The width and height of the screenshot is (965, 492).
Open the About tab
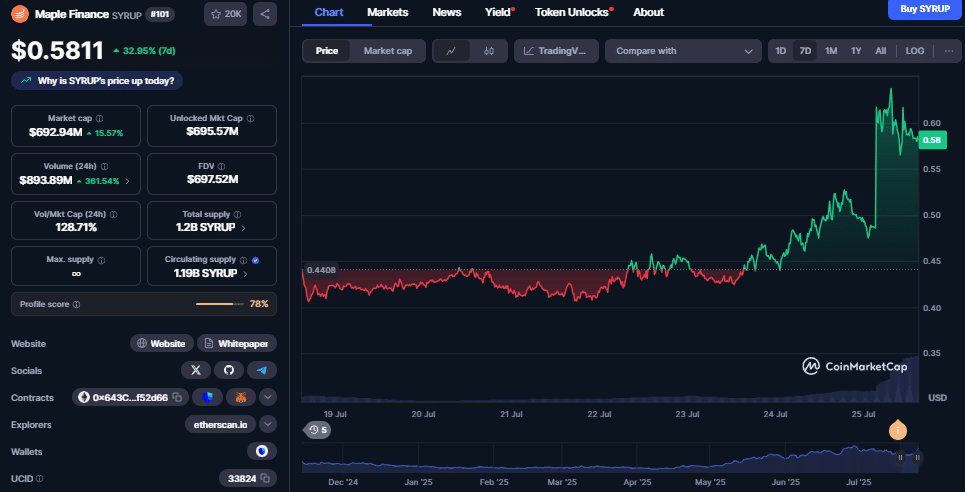click(649, 12)
